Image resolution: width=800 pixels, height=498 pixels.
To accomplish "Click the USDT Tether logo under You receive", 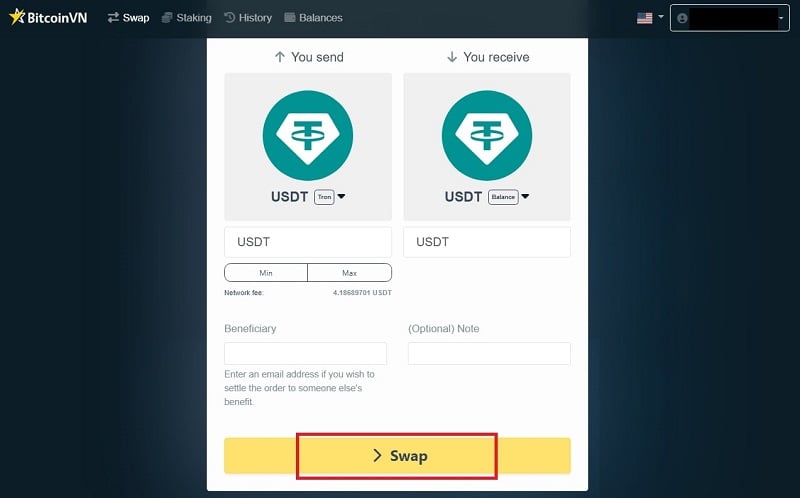I will pyautogui.click(x=487, y=135).
